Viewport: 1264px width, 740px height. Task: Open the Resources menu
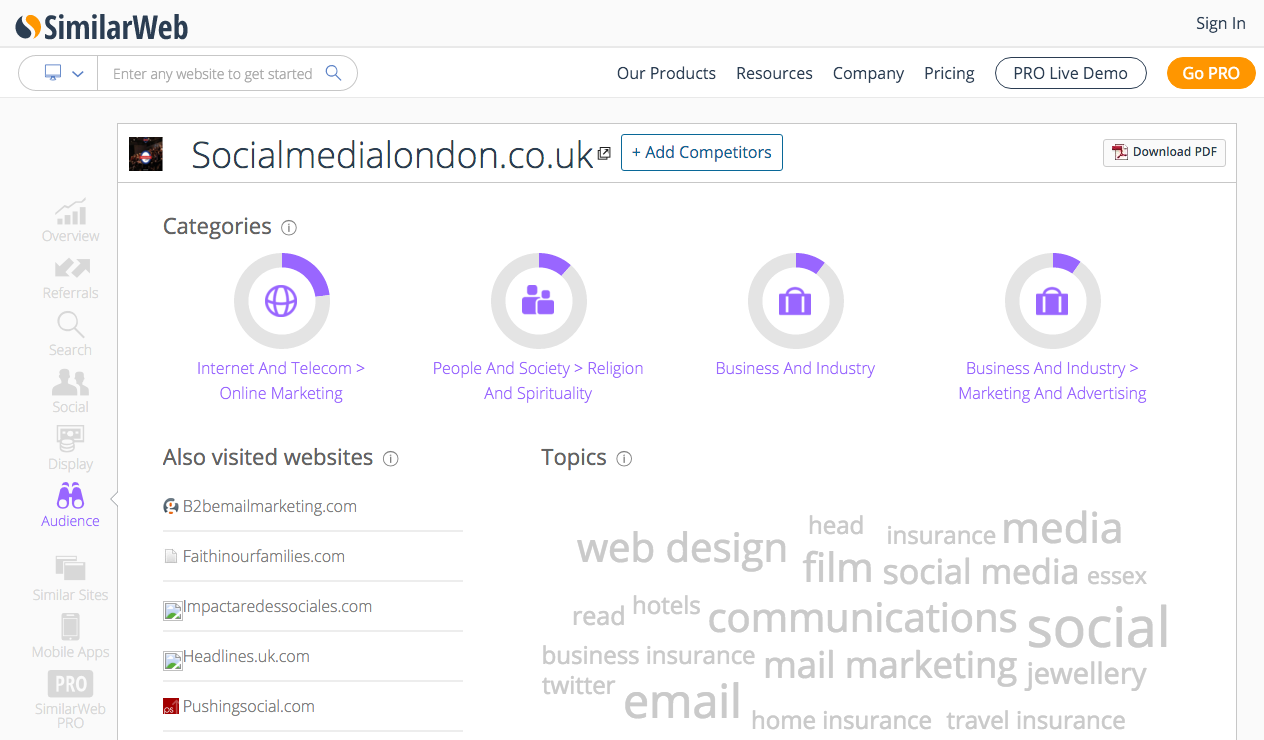click(774, 73)
